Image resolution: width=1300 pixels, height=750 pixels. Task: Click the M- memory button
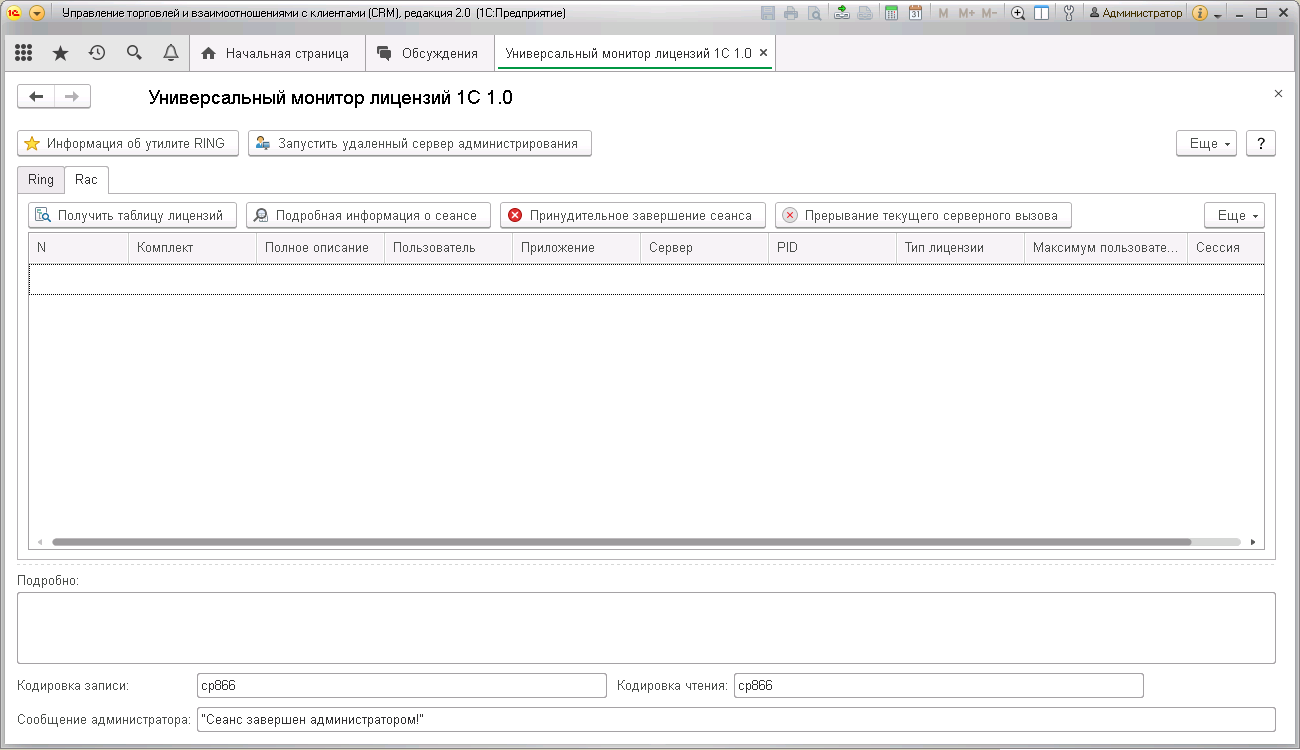click(x=988, y=13)
